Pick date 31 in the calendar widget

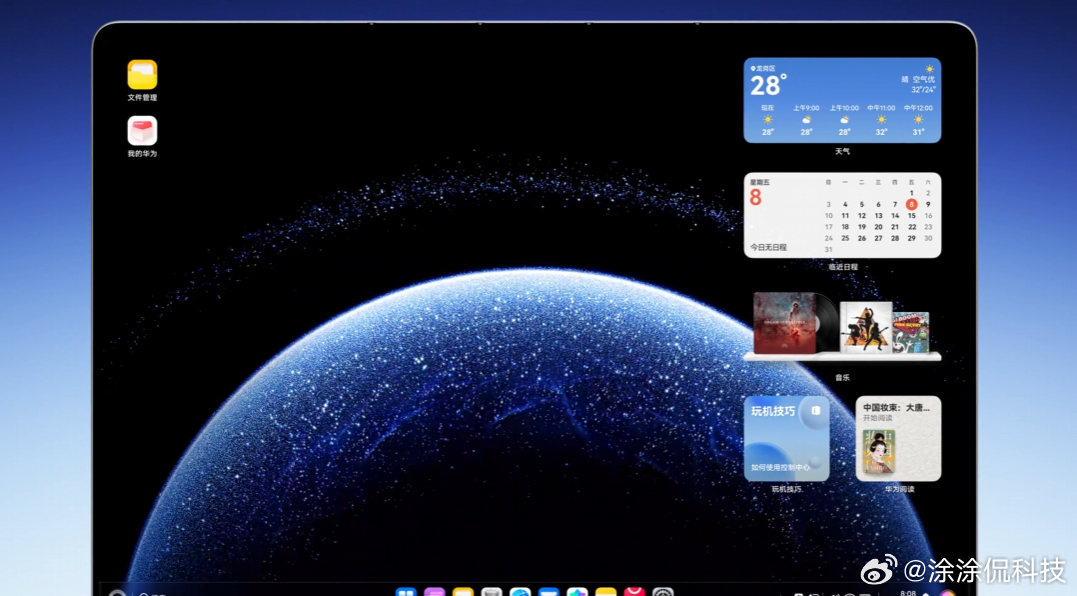[x=828, y=249]
